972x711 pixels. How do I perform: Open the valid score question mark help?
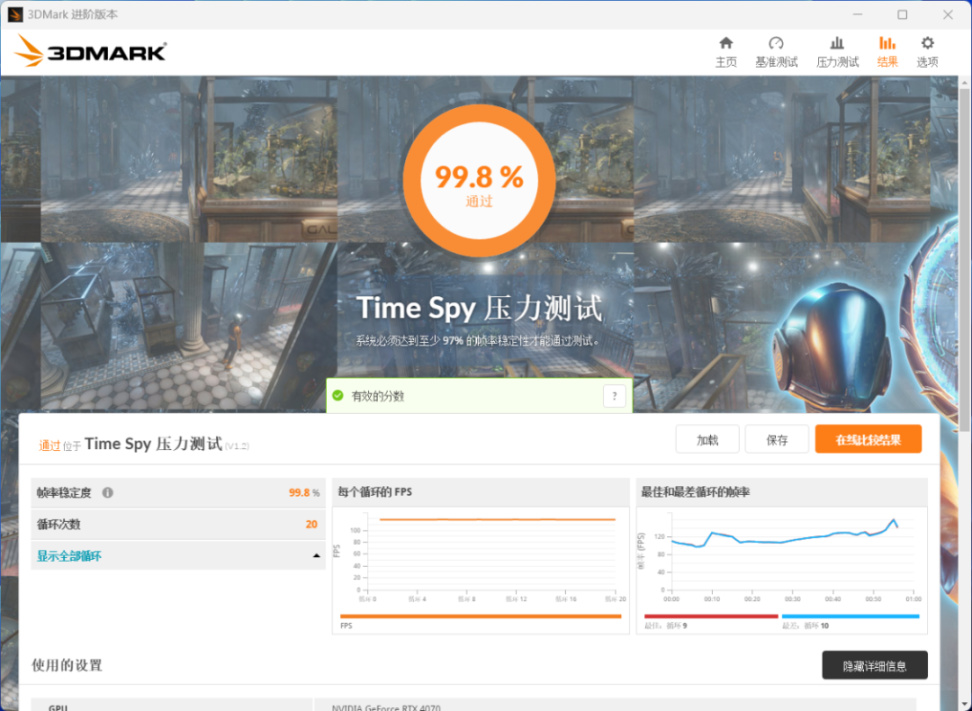click(614, 396)
